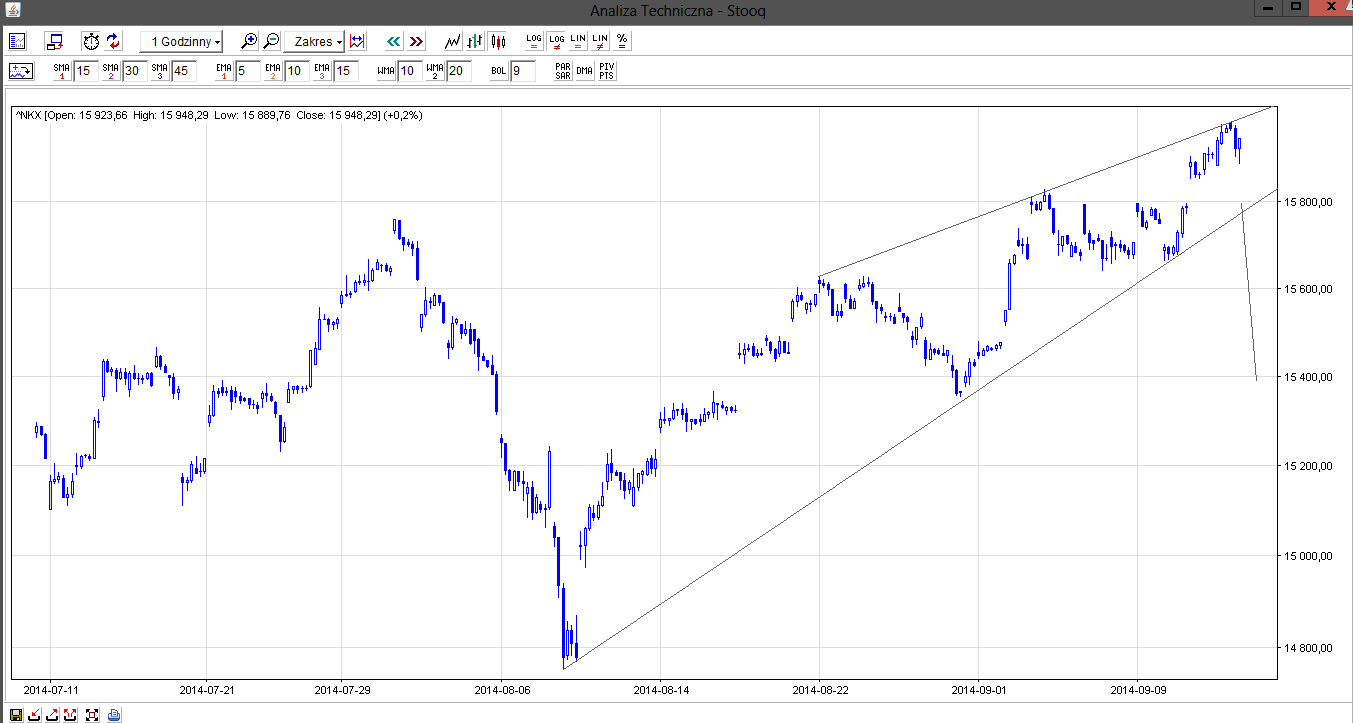
Task: Enable the BOL Bollinger bands indicator
Action: [499, 71]
